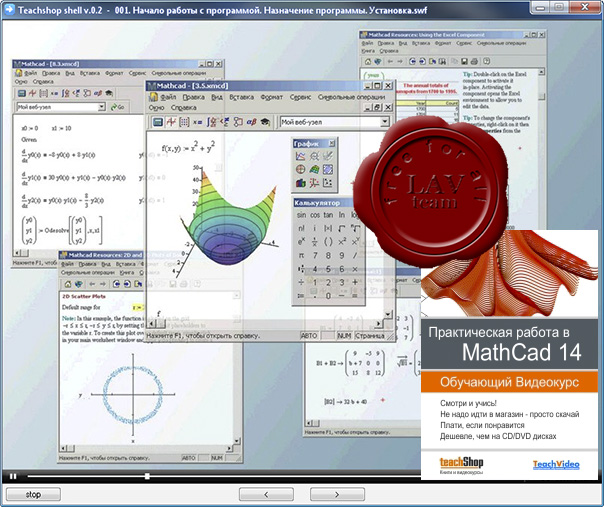This screenshot has height=507, width=604.
Task: Open Файл menu in 3.5.xmcd window
Action: pos(168,97)
